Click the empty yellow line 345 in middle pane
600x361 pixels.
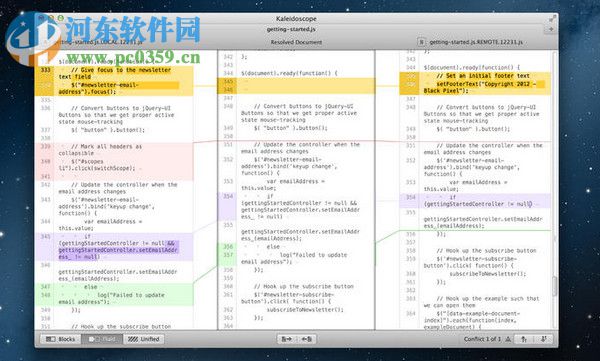point(296,82)
